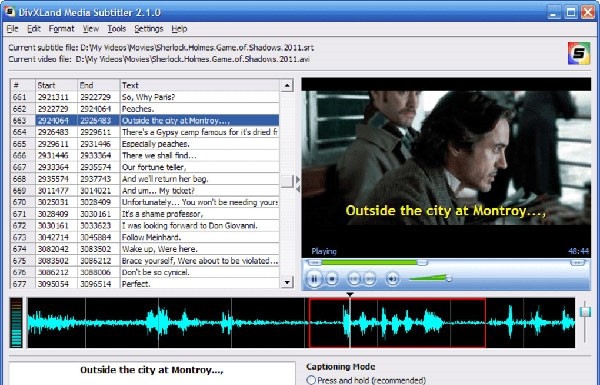Select row 670 'Unfortunately... You won't be needing'
600x385 pixels.
tap(145, 202)
